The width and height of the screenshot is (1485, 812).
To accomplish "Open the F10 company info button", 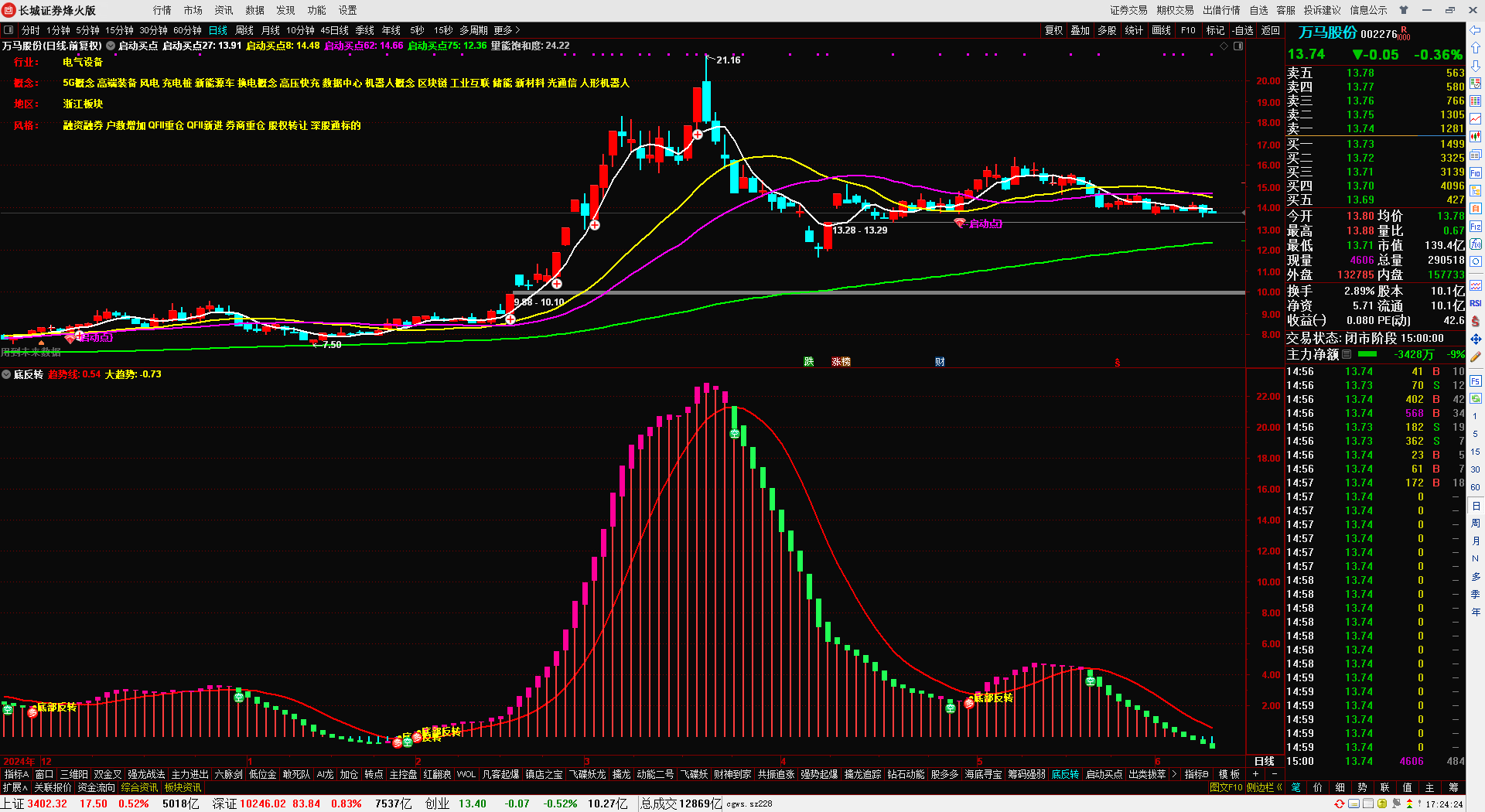I will pyautogui.click(x=1188, y=30).
